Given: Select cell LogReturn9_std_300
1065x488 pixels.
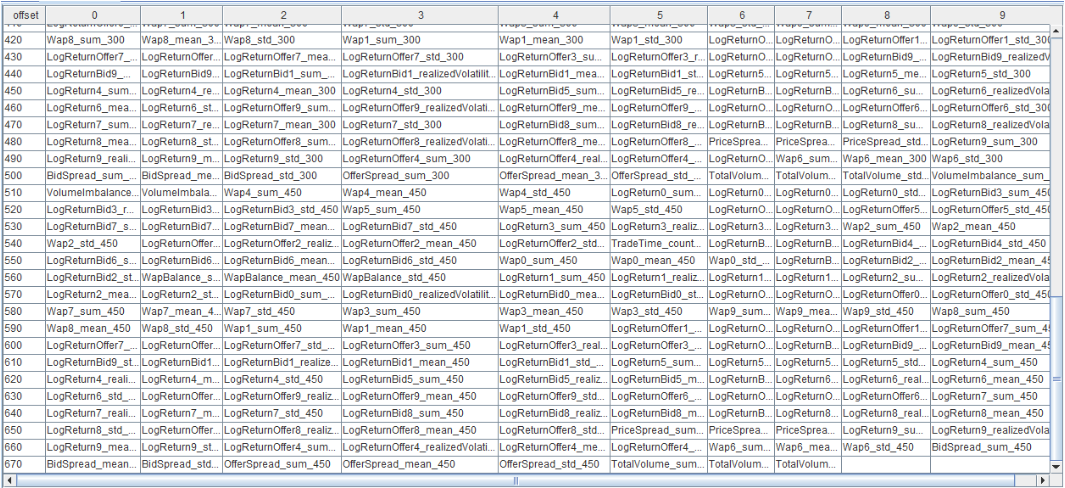Looking at the screenshot, I should pyautogui.click(x=282, y=158).
